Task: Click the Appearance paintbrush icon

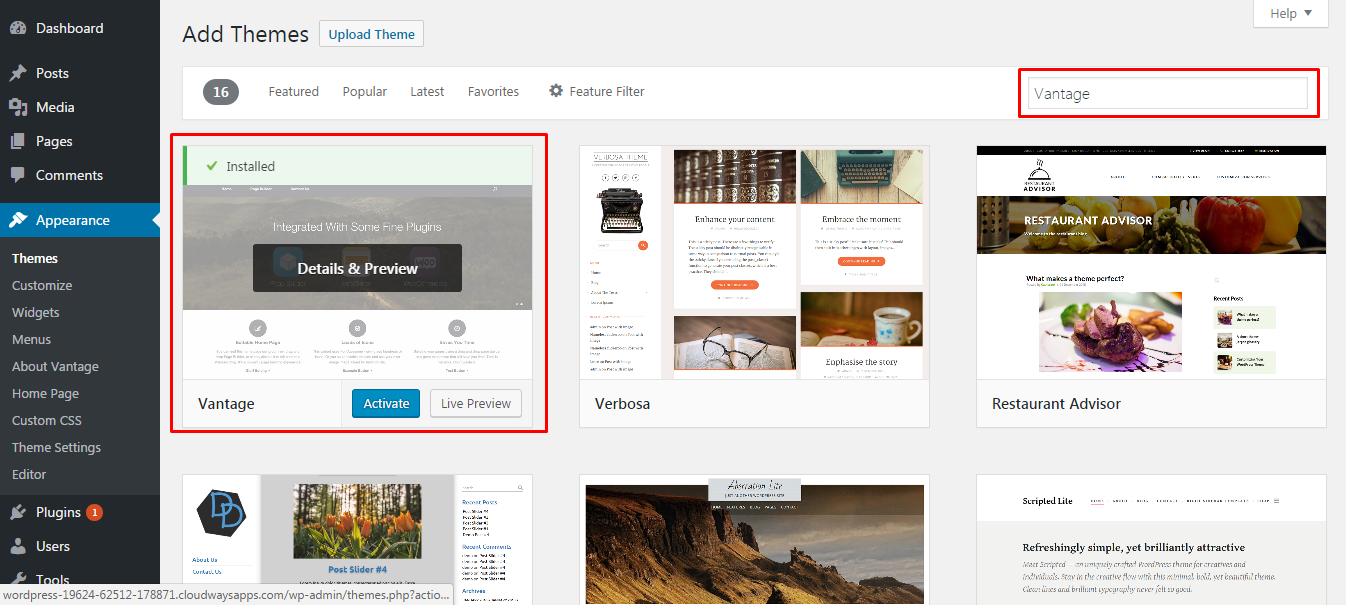Action: pyautogui.click(x=18, y=220)
